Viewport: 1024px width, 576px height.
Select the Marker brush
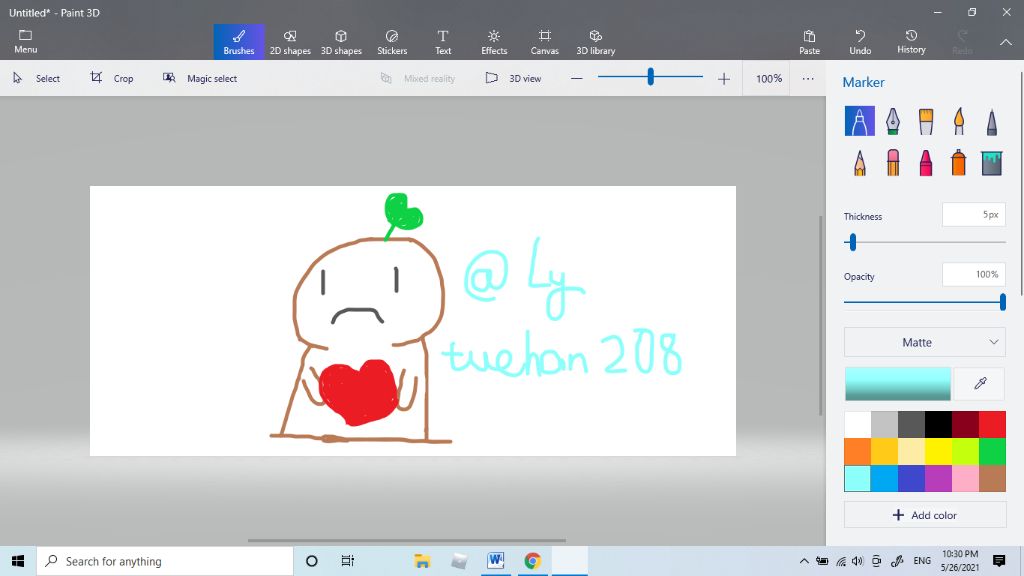coord(859,121)
